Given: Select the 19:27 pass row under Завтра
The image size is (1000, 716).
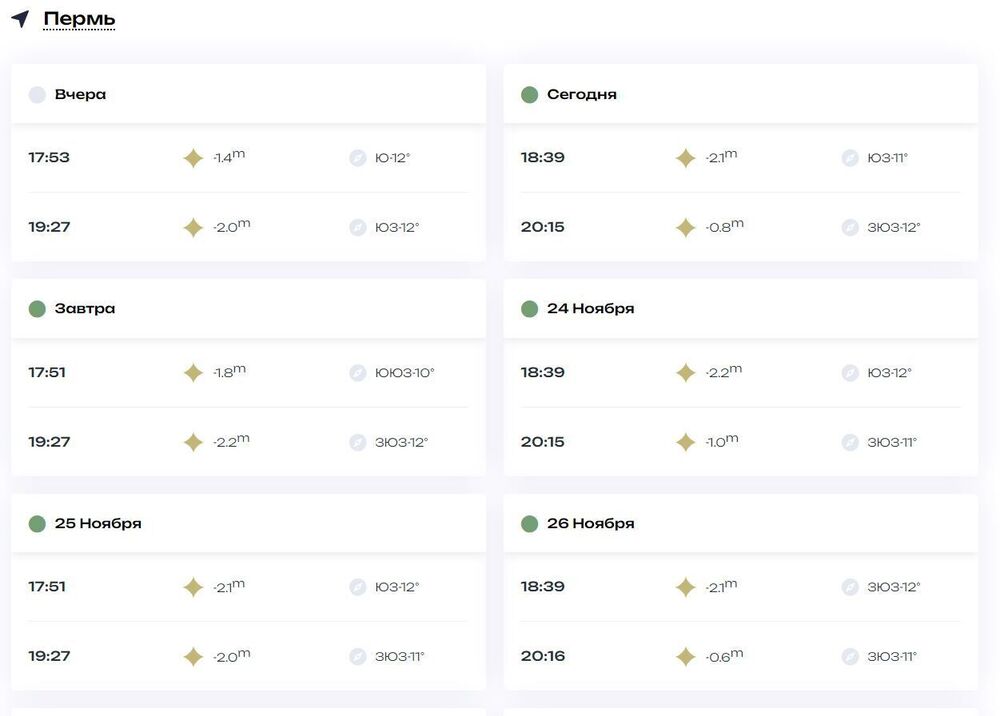Looking at the screenshot, I should point(248,442).
